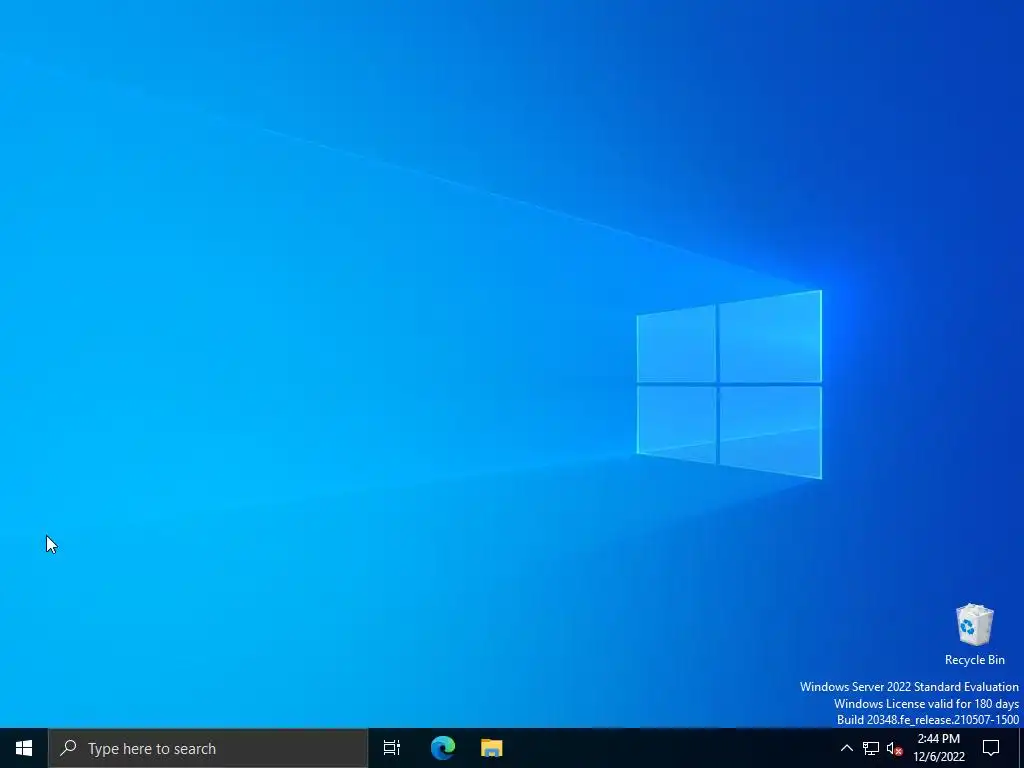Open the clock showing 2:44 PM
This screenshot has width=1024, height=768.
point(938,748)
